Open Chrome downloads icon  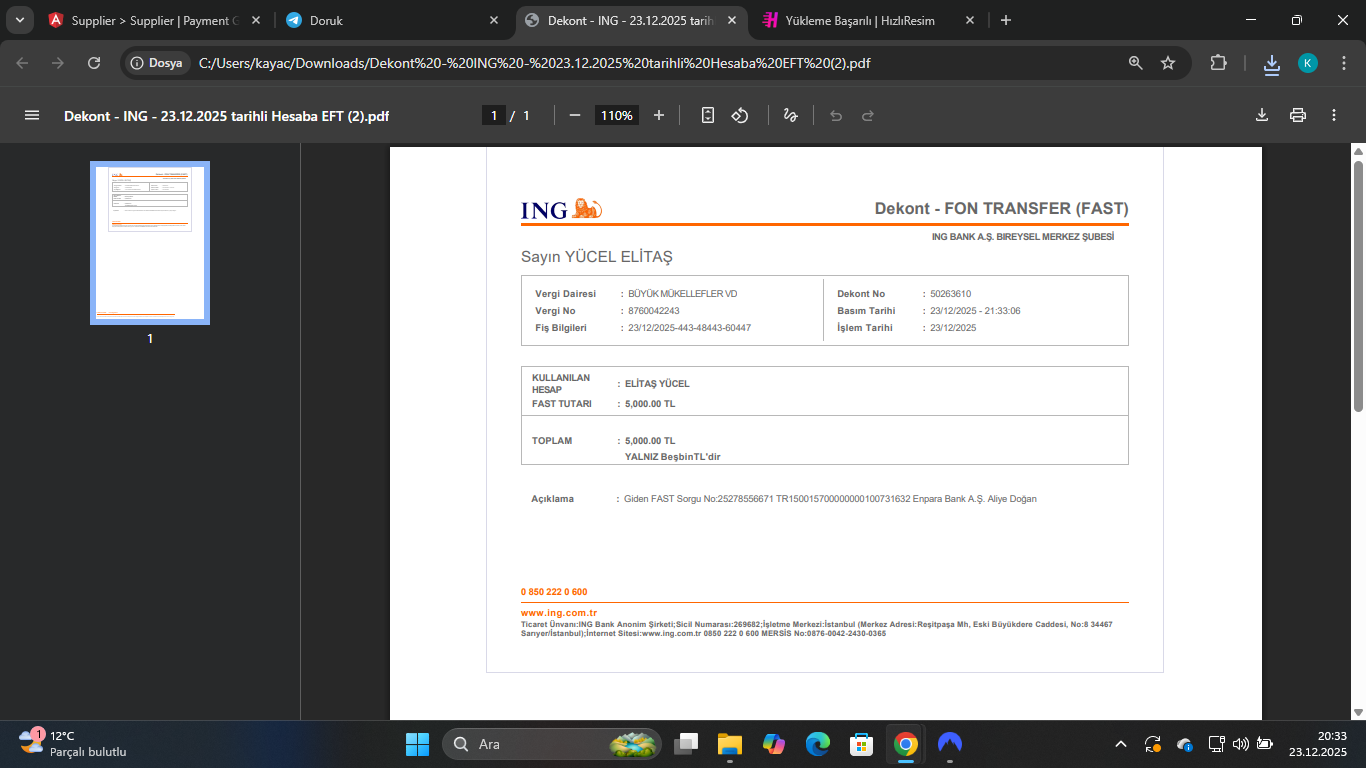[x=1272, y=64]
